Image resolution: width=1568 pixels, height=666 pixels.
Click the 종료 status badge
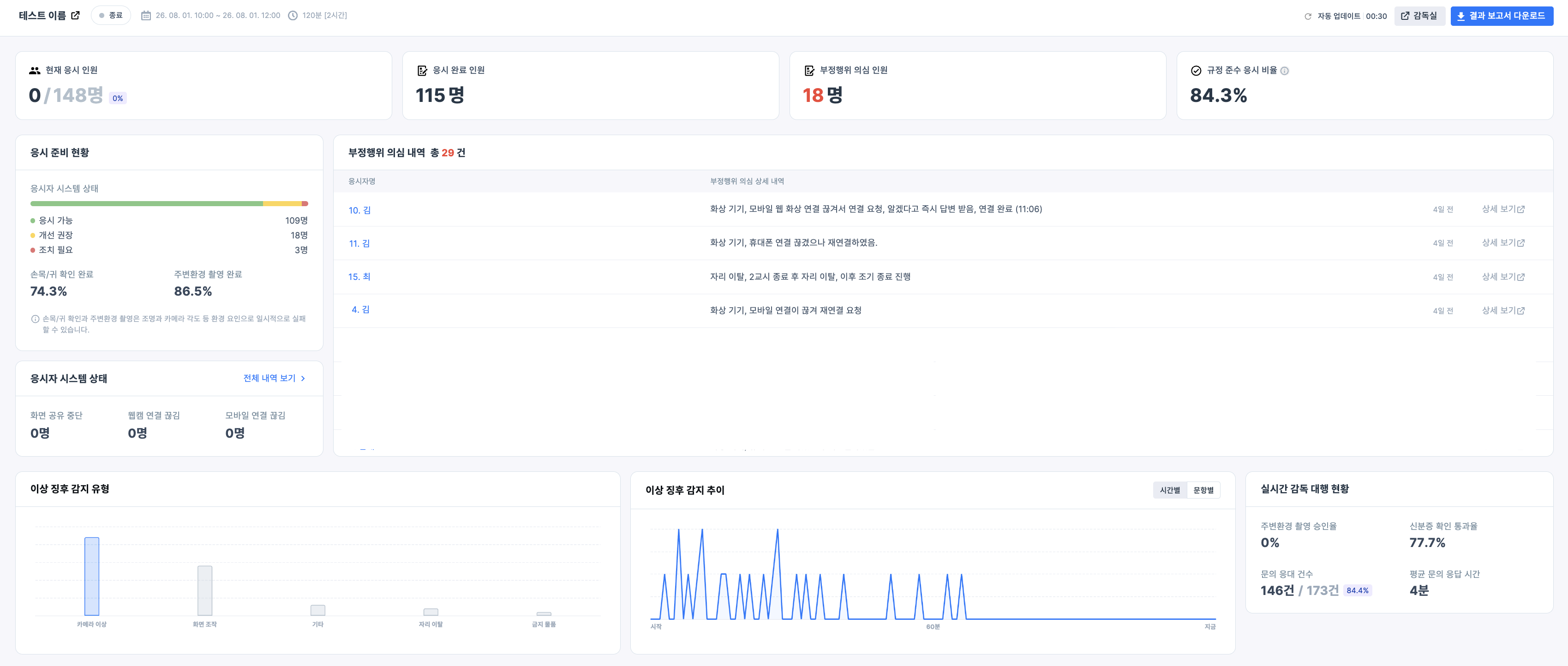point(111,15)
